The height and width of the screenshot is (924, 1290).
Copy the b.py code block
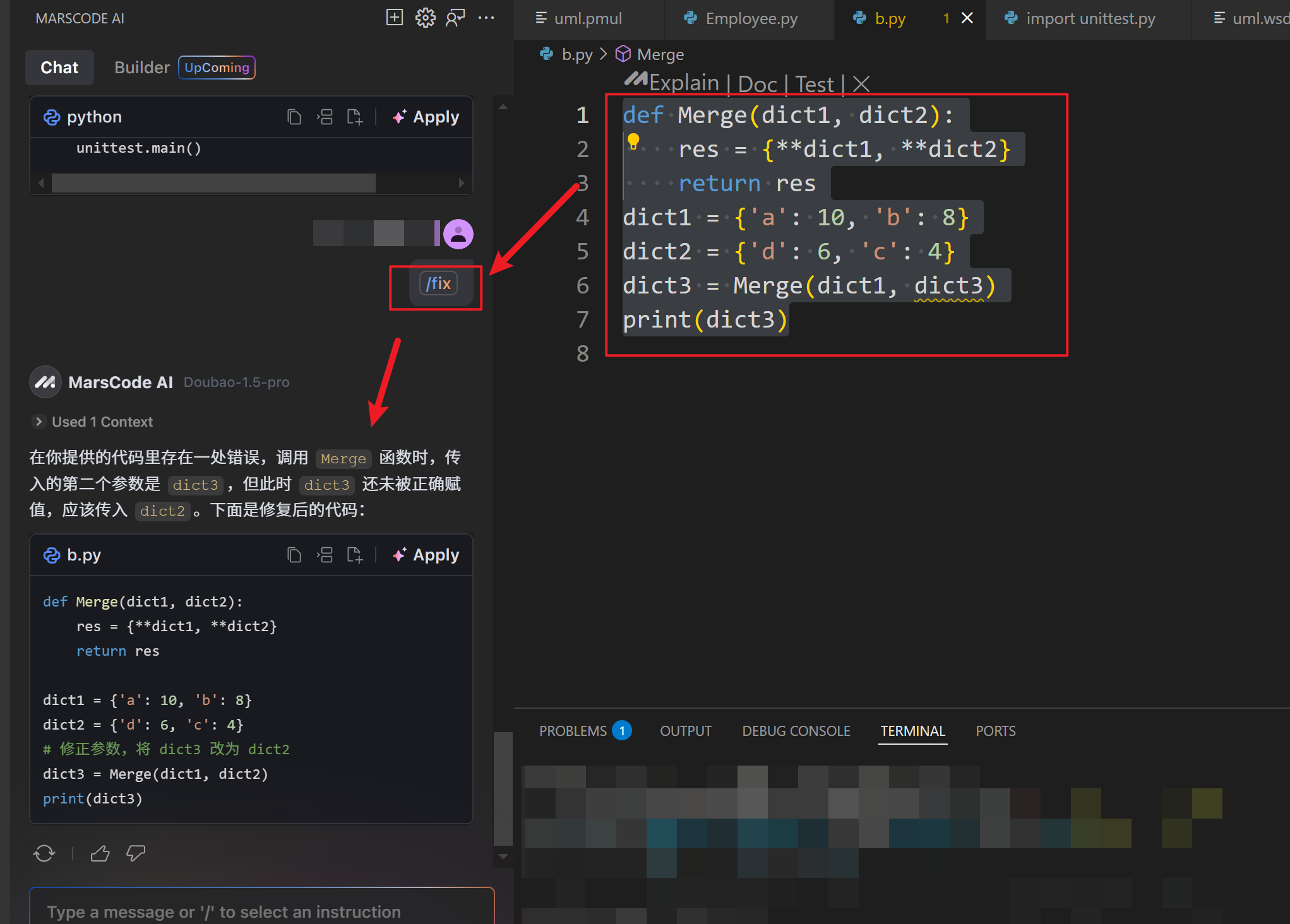tap(294, 555)
